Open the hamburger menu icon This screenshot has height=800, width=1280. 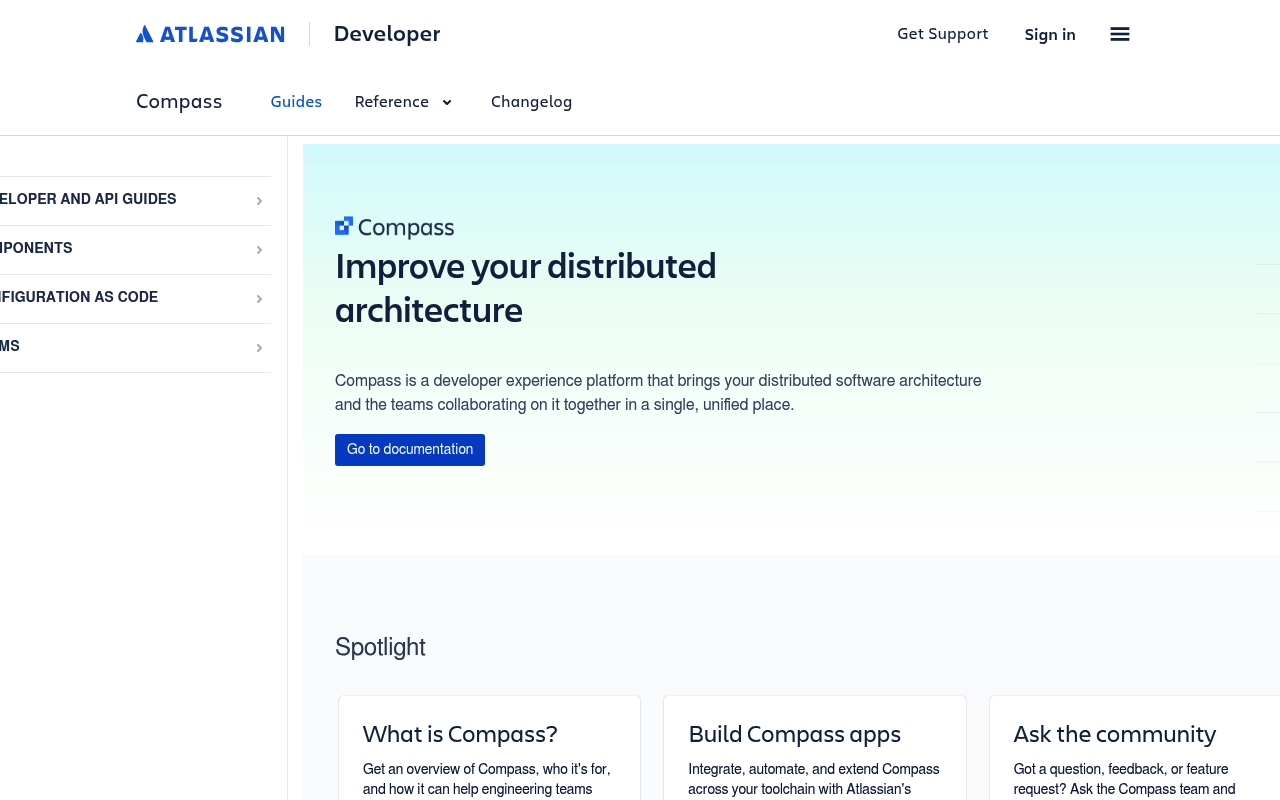(x=1120, y=34)
